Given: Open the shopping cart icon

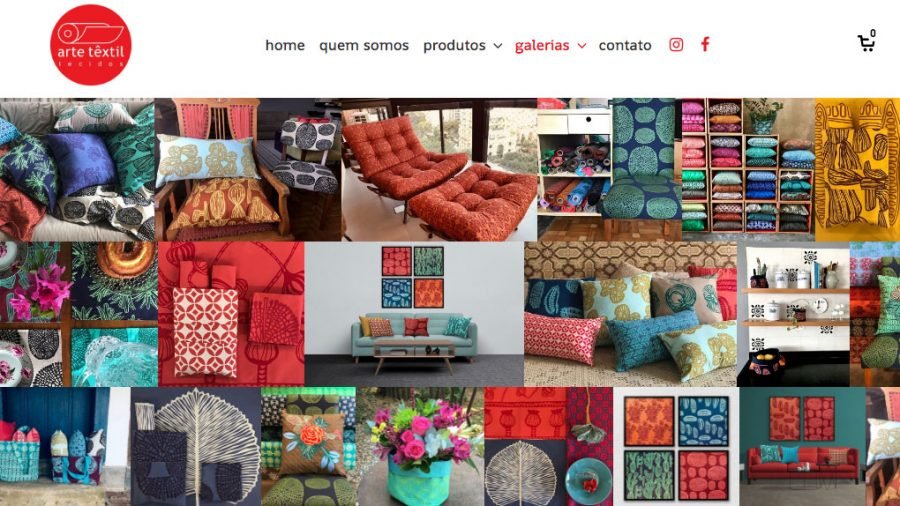Looking at the screenshot, I should click(x=867, y=42).
